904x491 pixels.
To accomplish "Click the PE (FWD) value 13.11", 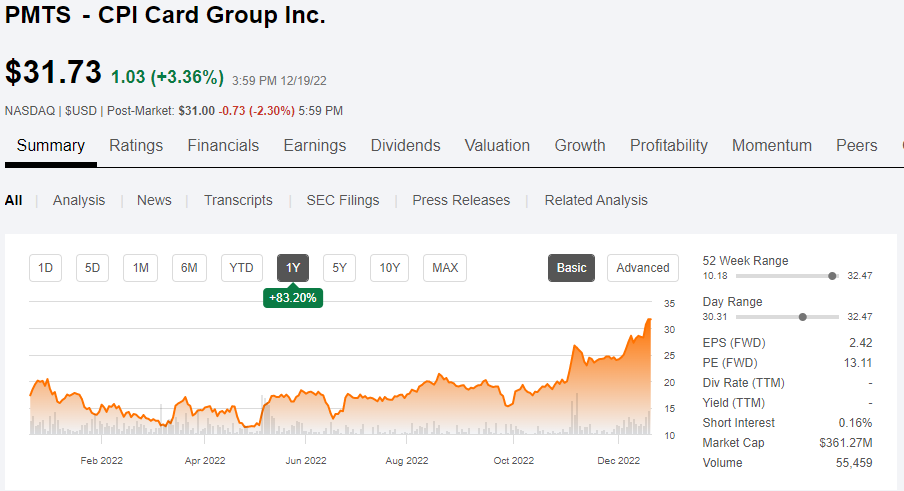I will (x=858, y=363).
